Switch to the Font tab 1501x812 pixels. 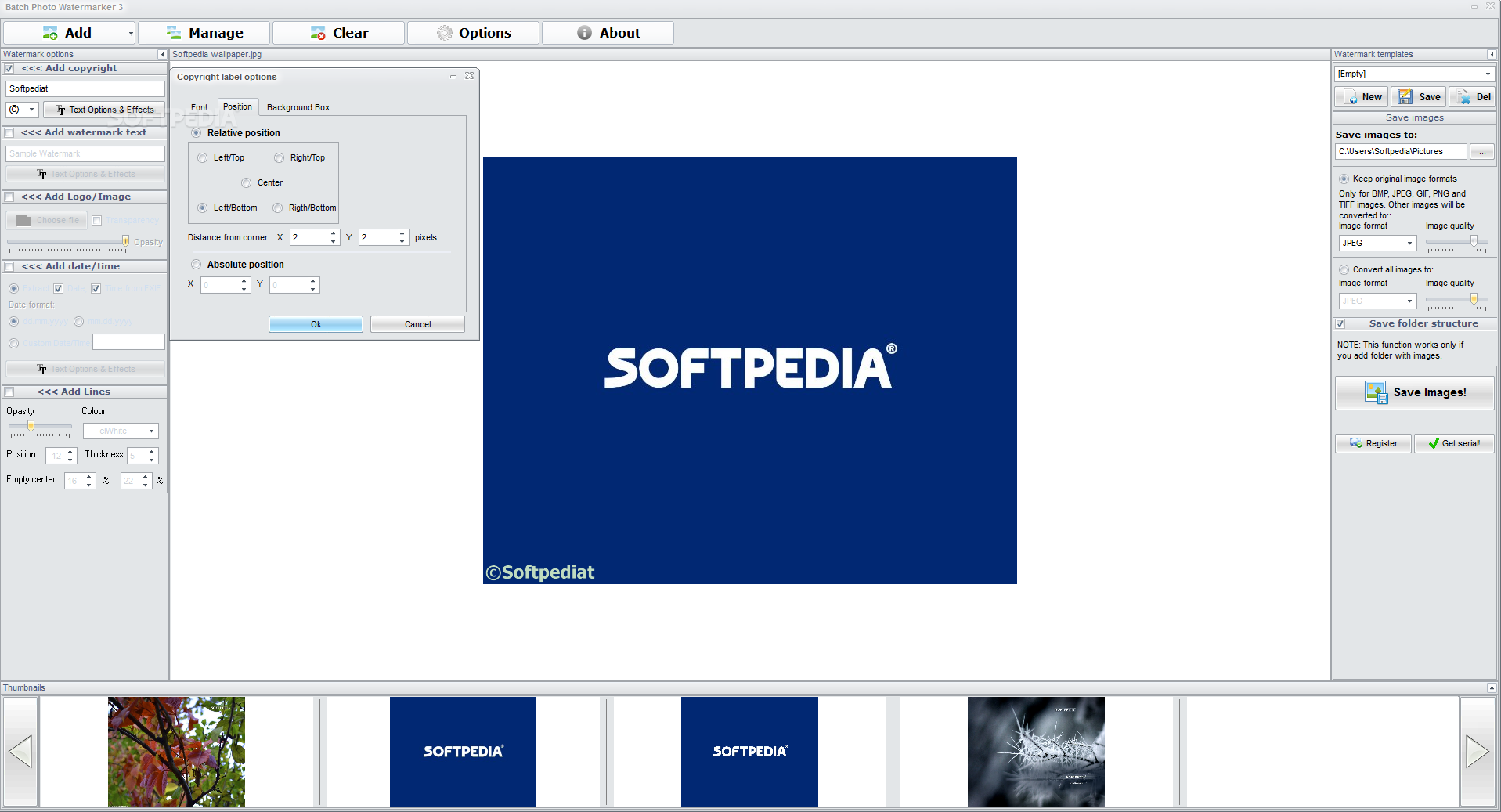(x=200, y=107)
